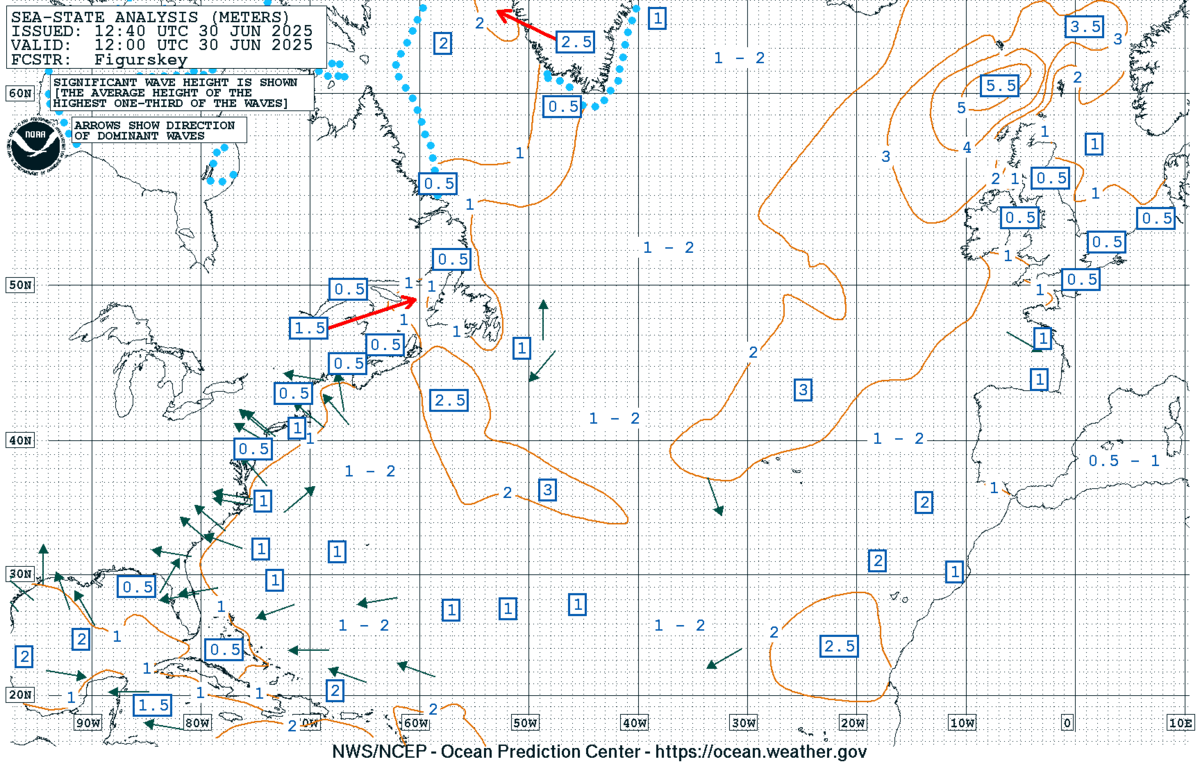Click the boxed 2.5 value off West Africa
Image resolution: width=1200 pixels, height=764 pixels.
click(x=838, y=647)
